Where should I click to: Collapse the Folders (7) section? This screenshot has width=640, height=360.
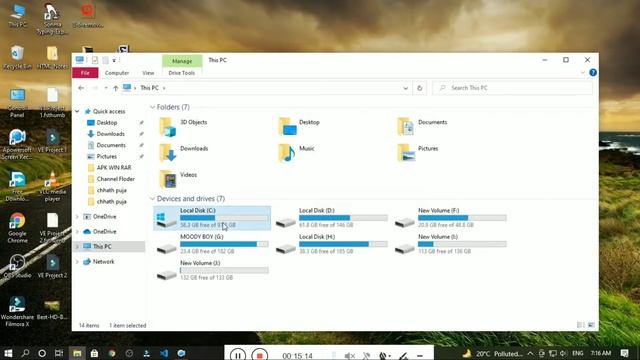pyautogui.click(x=152, y=107)
